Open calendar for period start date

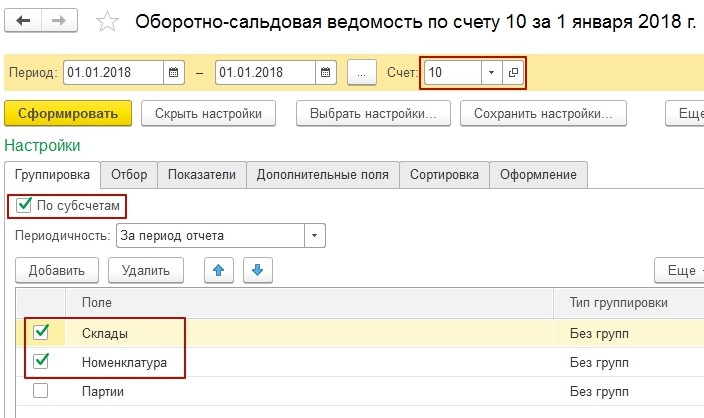[x=174, y=73]
